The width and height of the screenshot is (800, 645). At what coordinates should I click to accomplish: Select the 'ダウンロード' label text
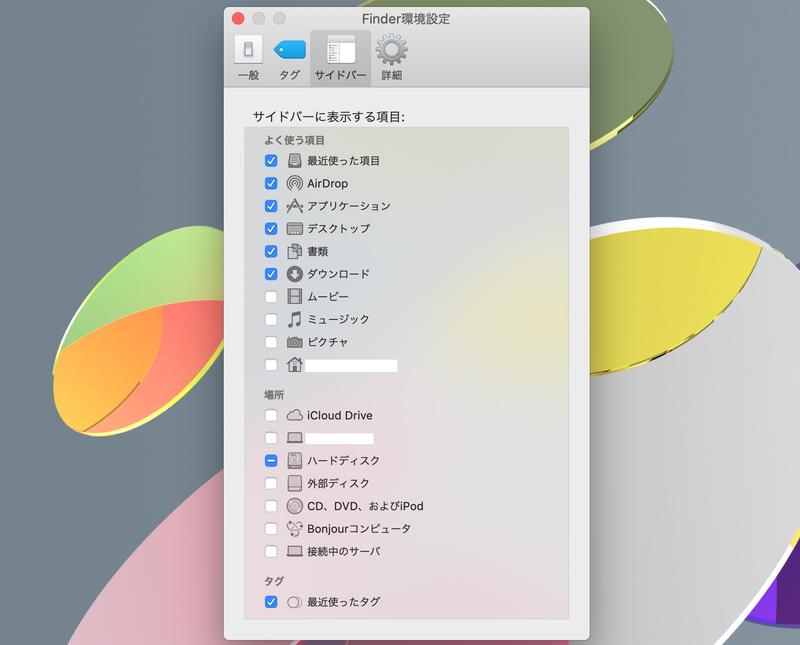338,274
